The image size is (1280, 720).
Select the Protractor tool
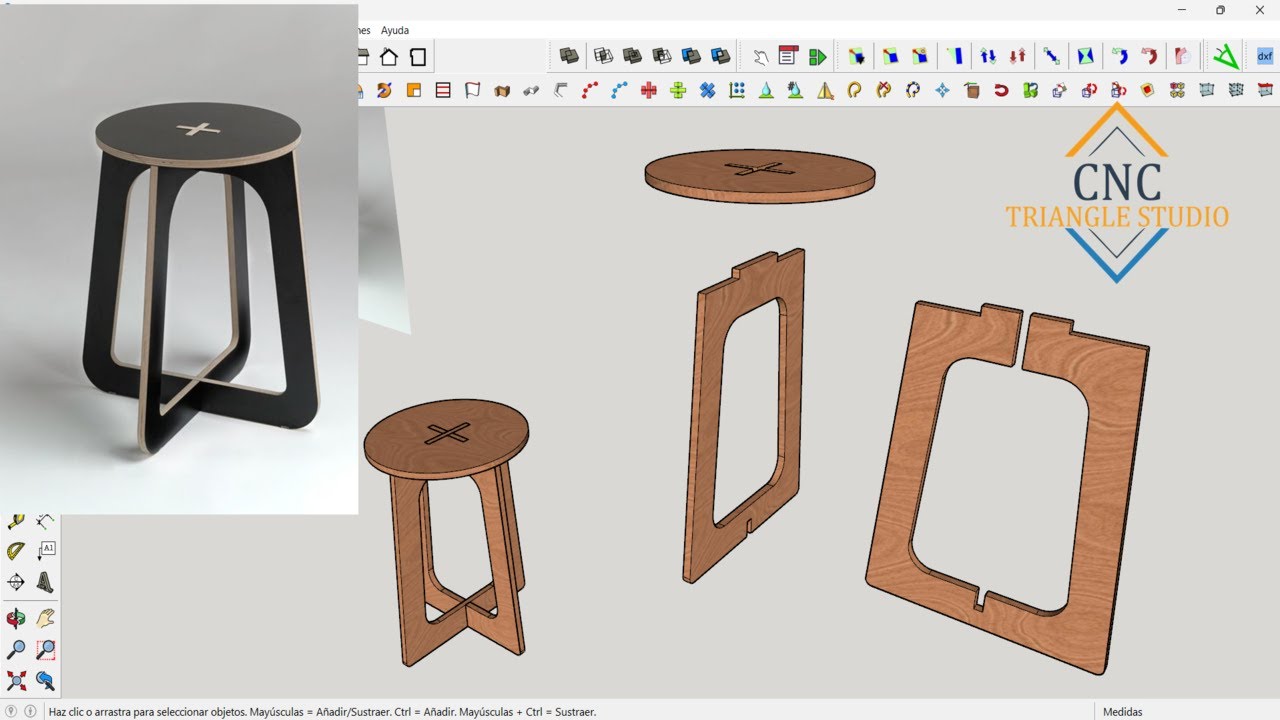point(16,550)
